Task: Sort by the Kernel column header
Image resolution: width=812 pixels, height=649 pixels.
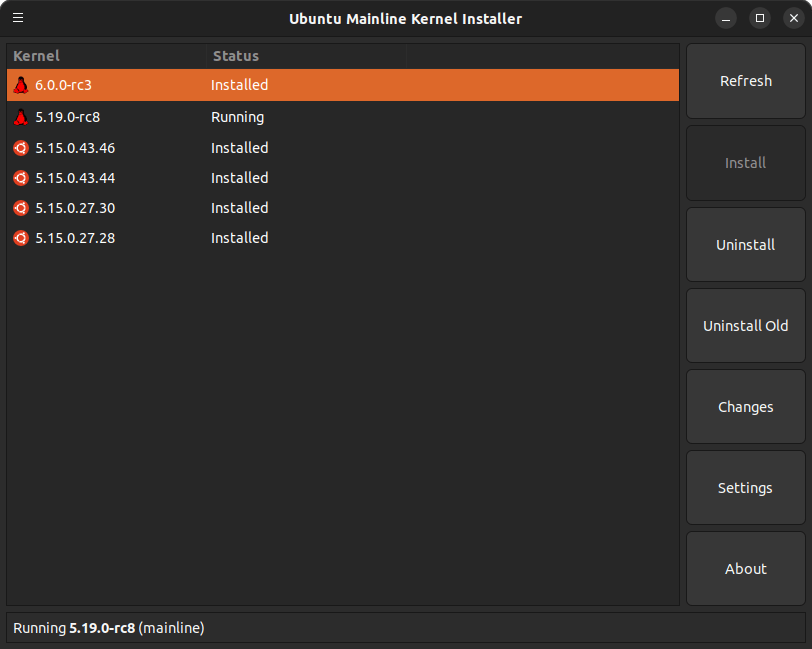Action: tap(107, 56)
